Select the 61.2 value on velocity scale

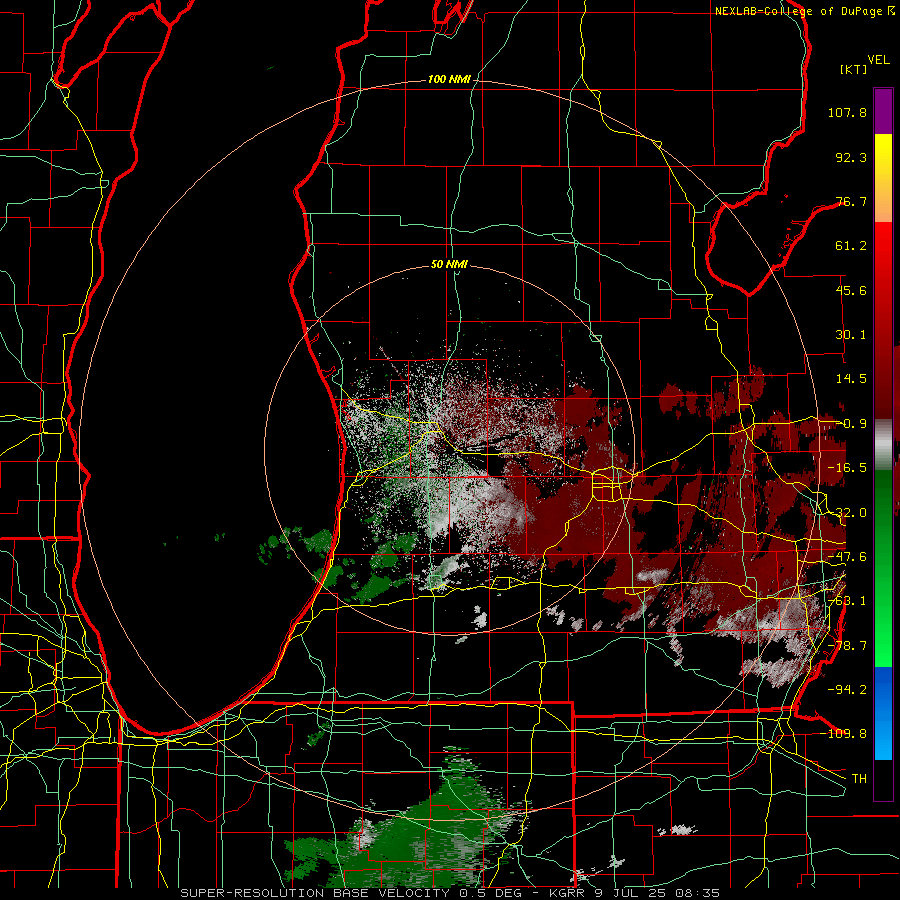click(851, 246)
